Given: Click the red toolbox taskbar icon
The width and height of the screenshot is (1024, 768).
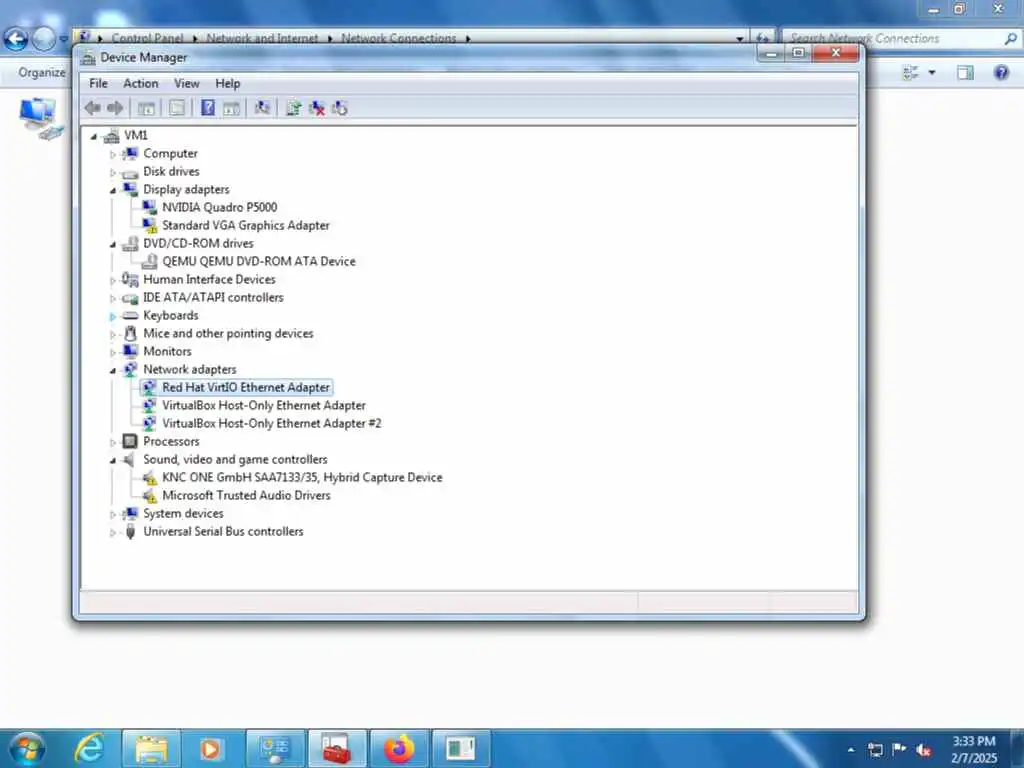Looking at the screenshot, I should 337,748.
